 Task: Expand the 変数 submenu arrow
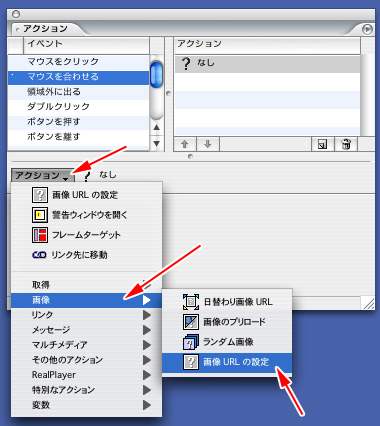tap(147, 405)
